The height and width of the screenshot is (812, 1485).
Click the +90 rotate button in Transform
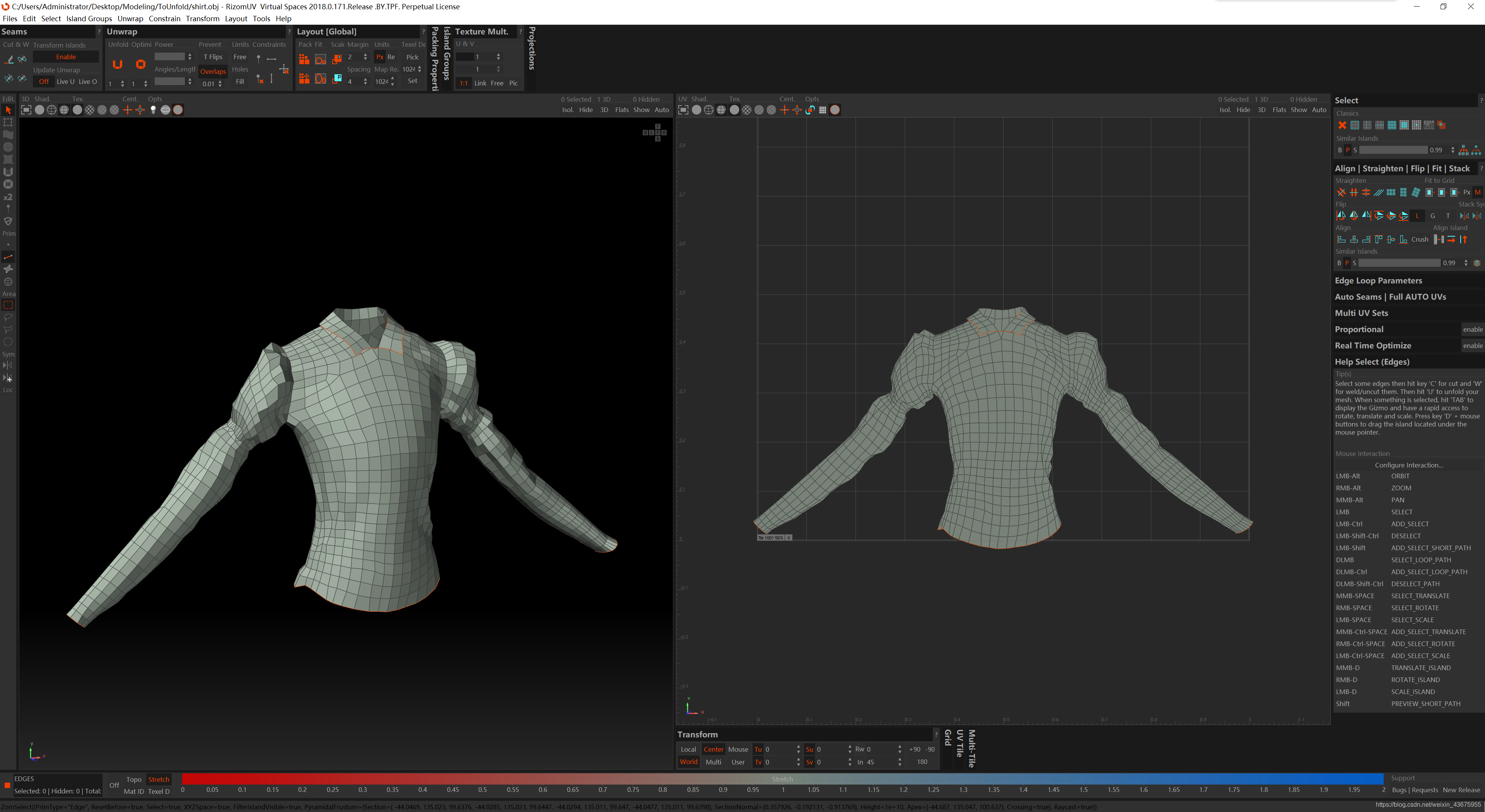(914, 749)
